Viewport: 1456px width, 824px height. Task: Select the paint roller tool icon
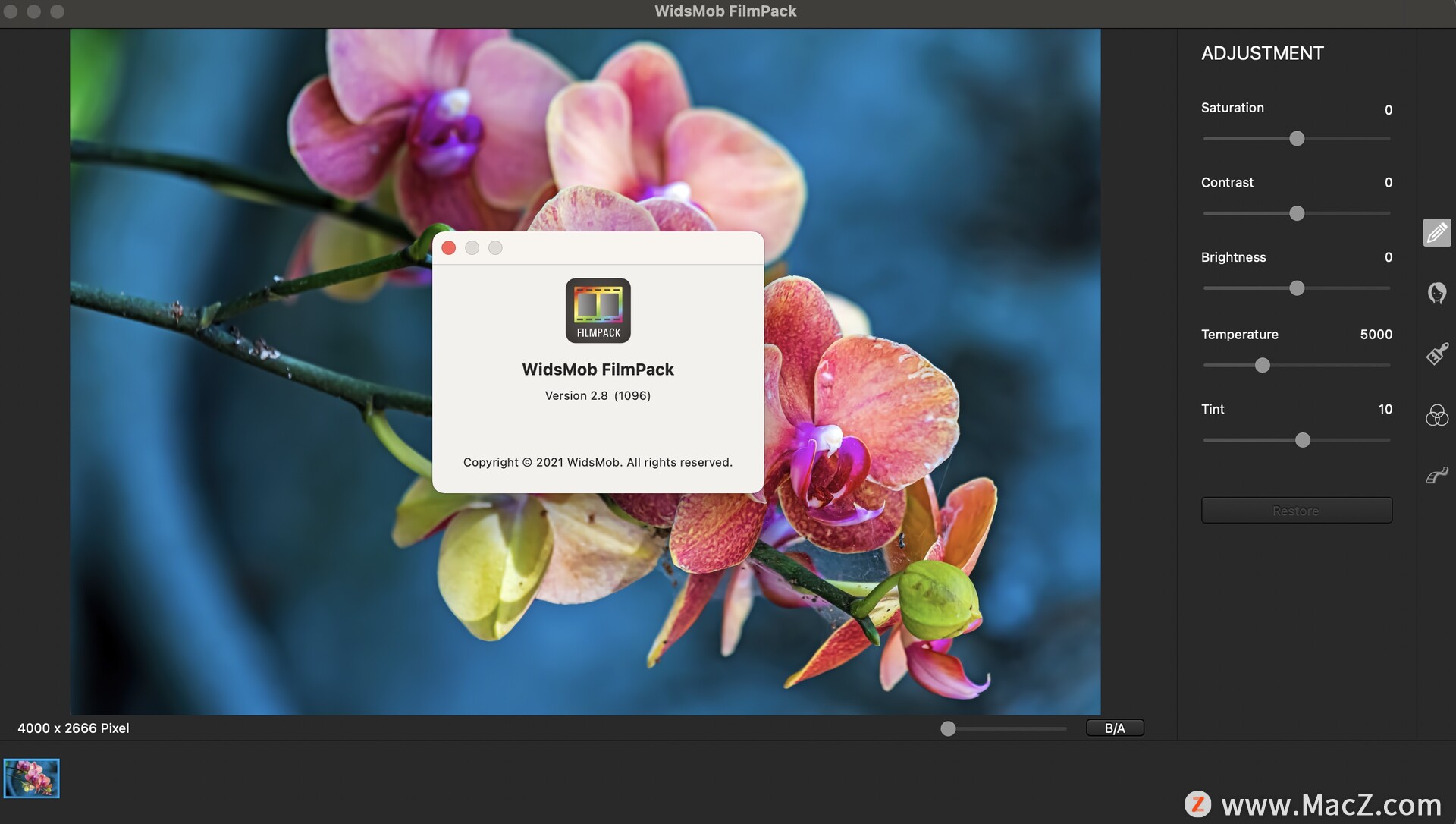click(1437, 476)
